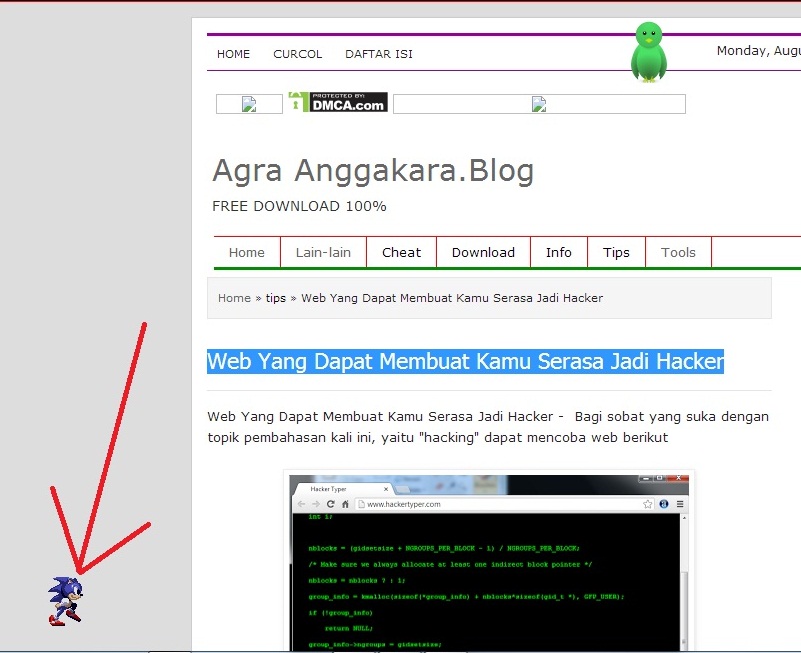Click the Agra Anggakara.Blog site title
Screen dimensions: 801x653
pos(373,171)
